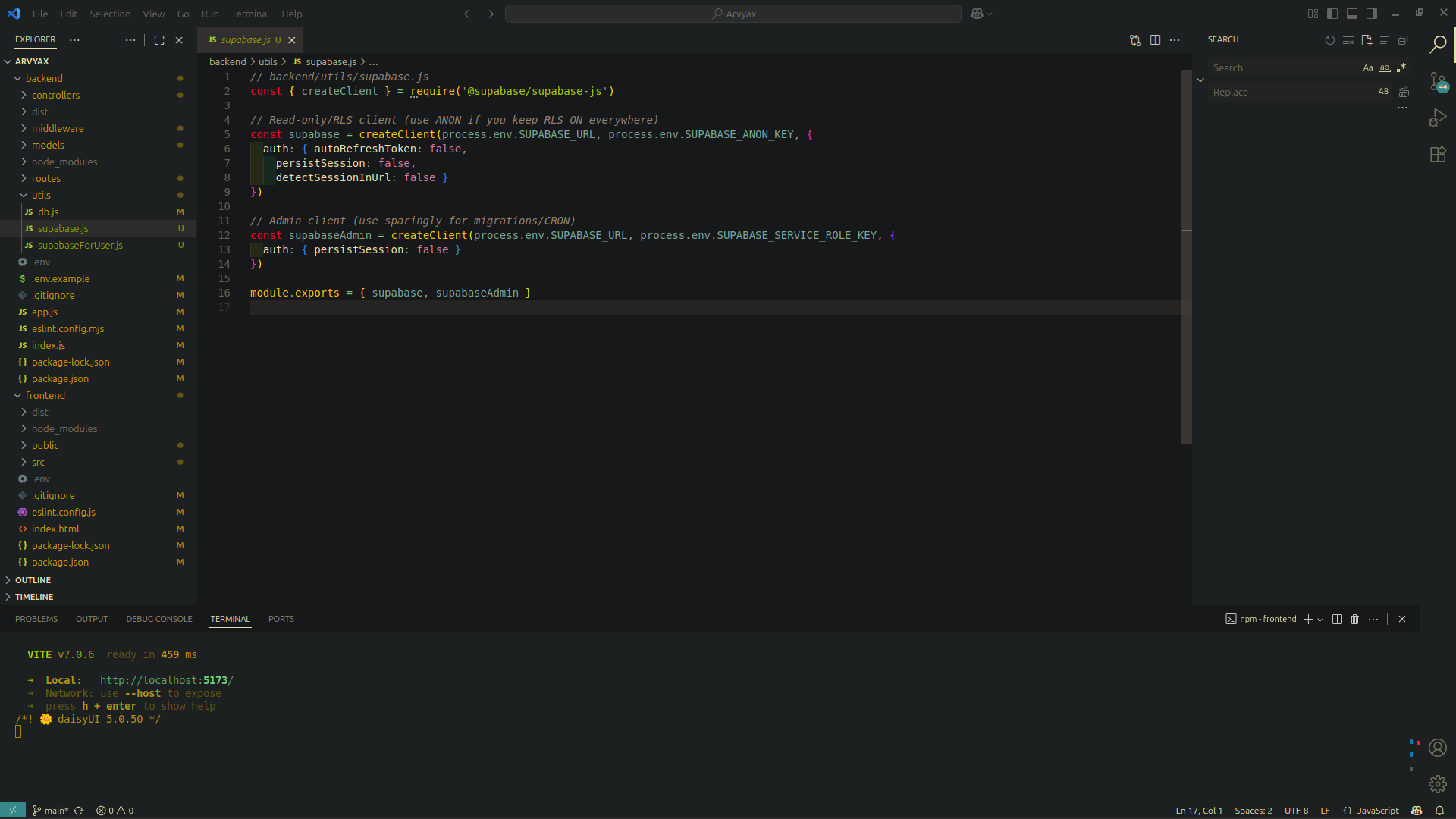The height and width of the screenshot is (819, 1456).
Task: Open editor More Actions ellipsis
Action: (1175, 40)
